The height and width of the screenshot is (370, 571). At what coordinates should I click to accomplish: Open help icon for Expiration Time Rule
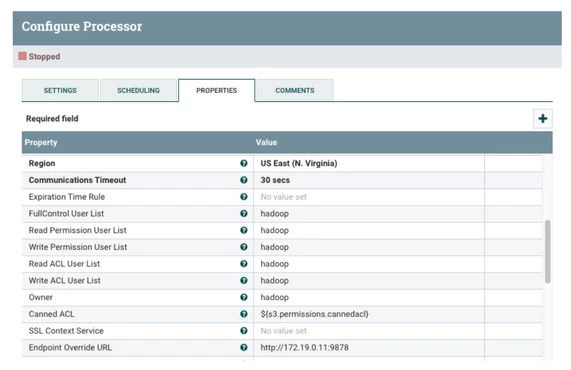pos(244,197)
